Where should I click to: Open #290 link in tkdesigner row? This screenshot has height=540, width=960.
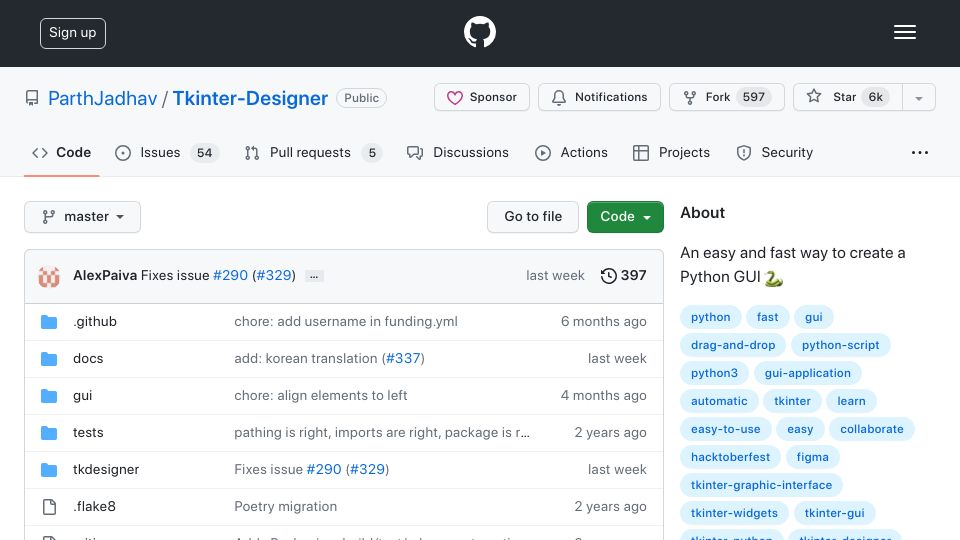pyautogui.click(x=324, y=469)
